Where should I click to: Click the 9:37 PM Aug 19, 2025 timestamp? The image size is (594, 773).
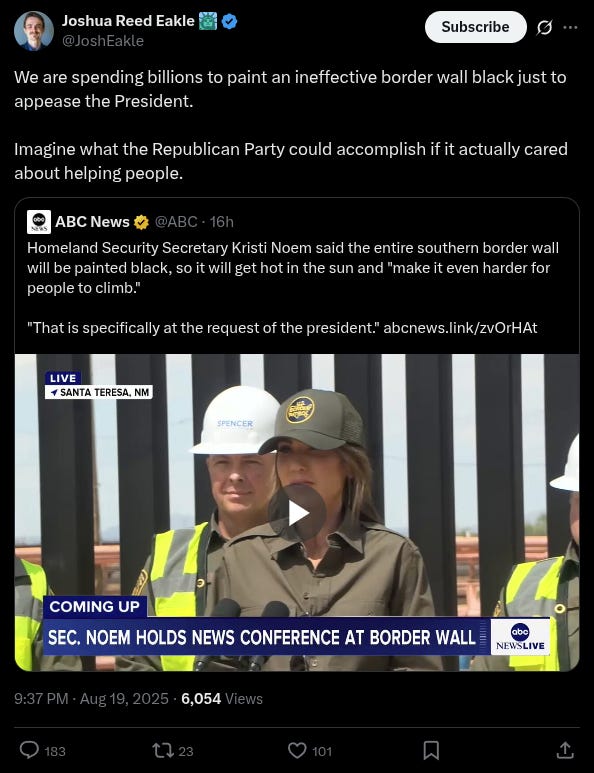pos(91,699)
